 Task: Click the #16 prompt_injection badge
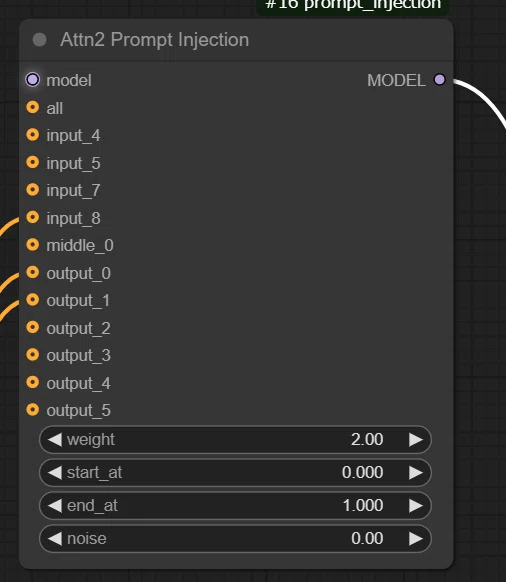click(x=353, y=6)
